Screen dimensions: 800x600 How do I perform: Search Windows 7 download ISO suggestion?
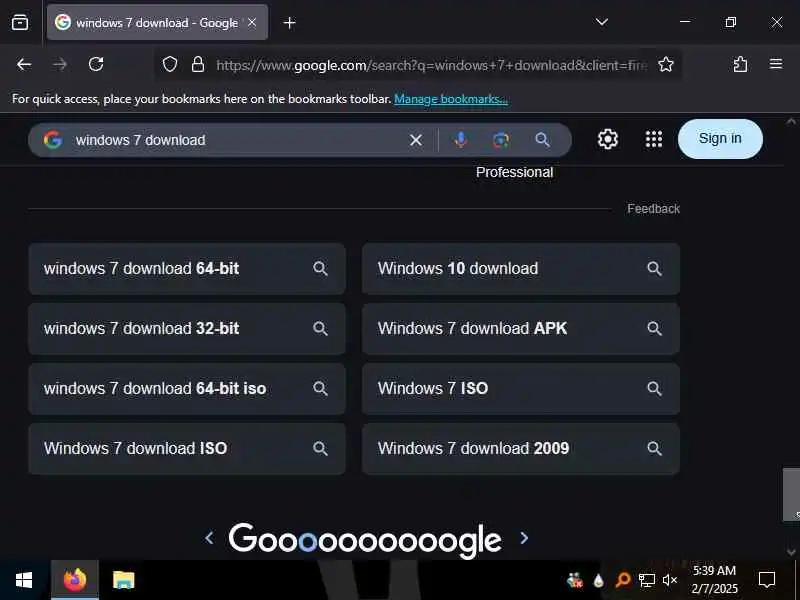187,448
